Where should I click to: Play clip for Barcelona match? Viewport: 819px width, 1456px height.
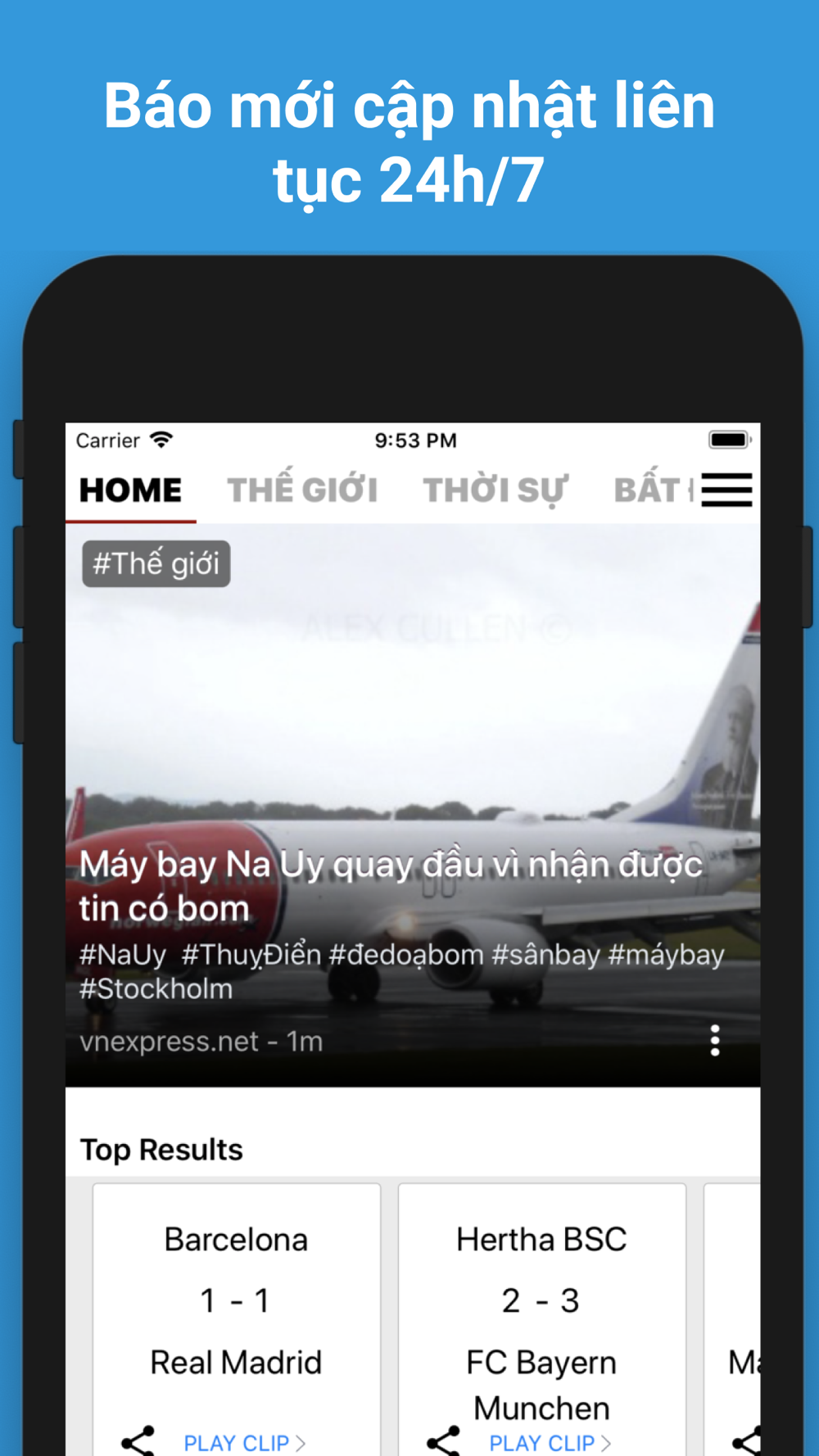click(244, 1442)
